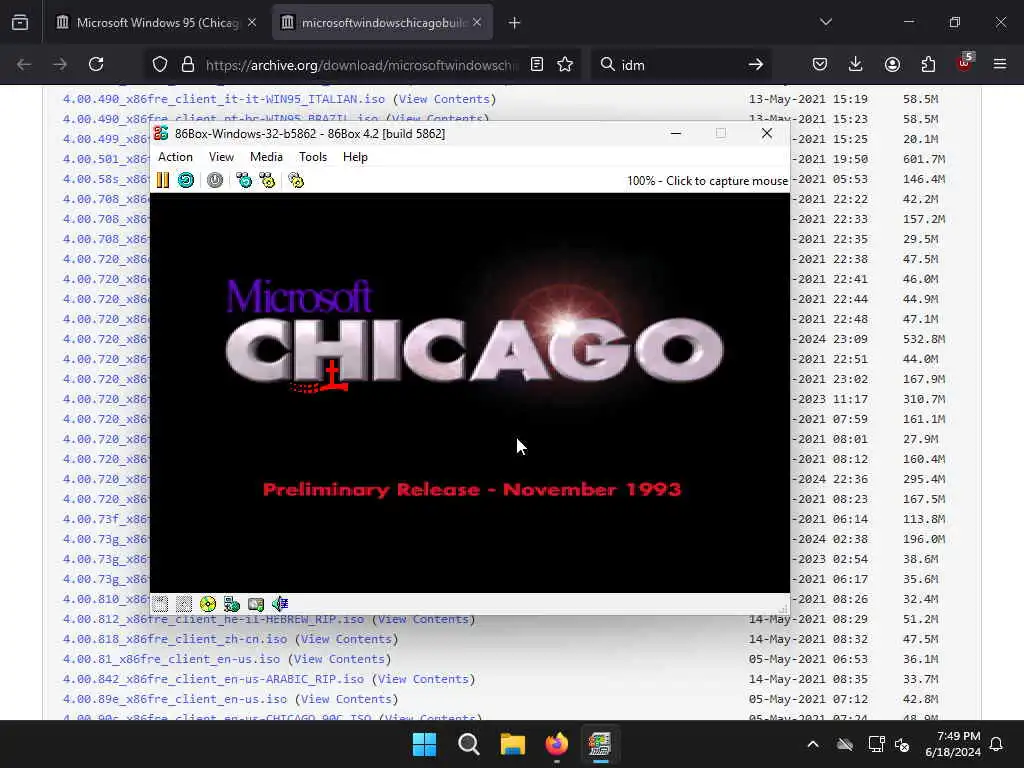Click the search go arrow
The image size is (1024, 768).
click(x=756, y=64)
